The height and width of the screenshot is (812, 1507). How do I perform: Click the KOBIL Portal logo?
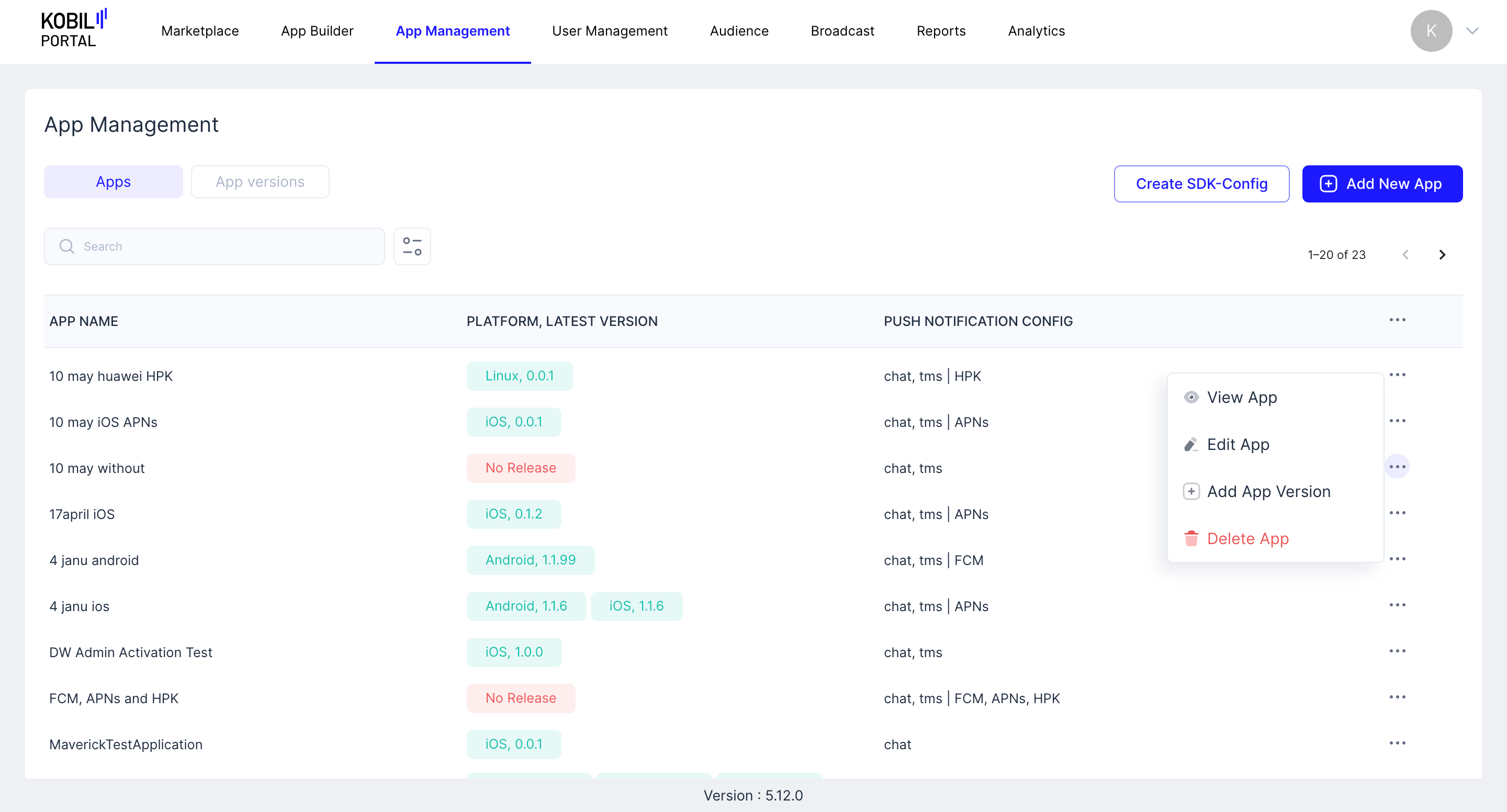tap(74, 29)
